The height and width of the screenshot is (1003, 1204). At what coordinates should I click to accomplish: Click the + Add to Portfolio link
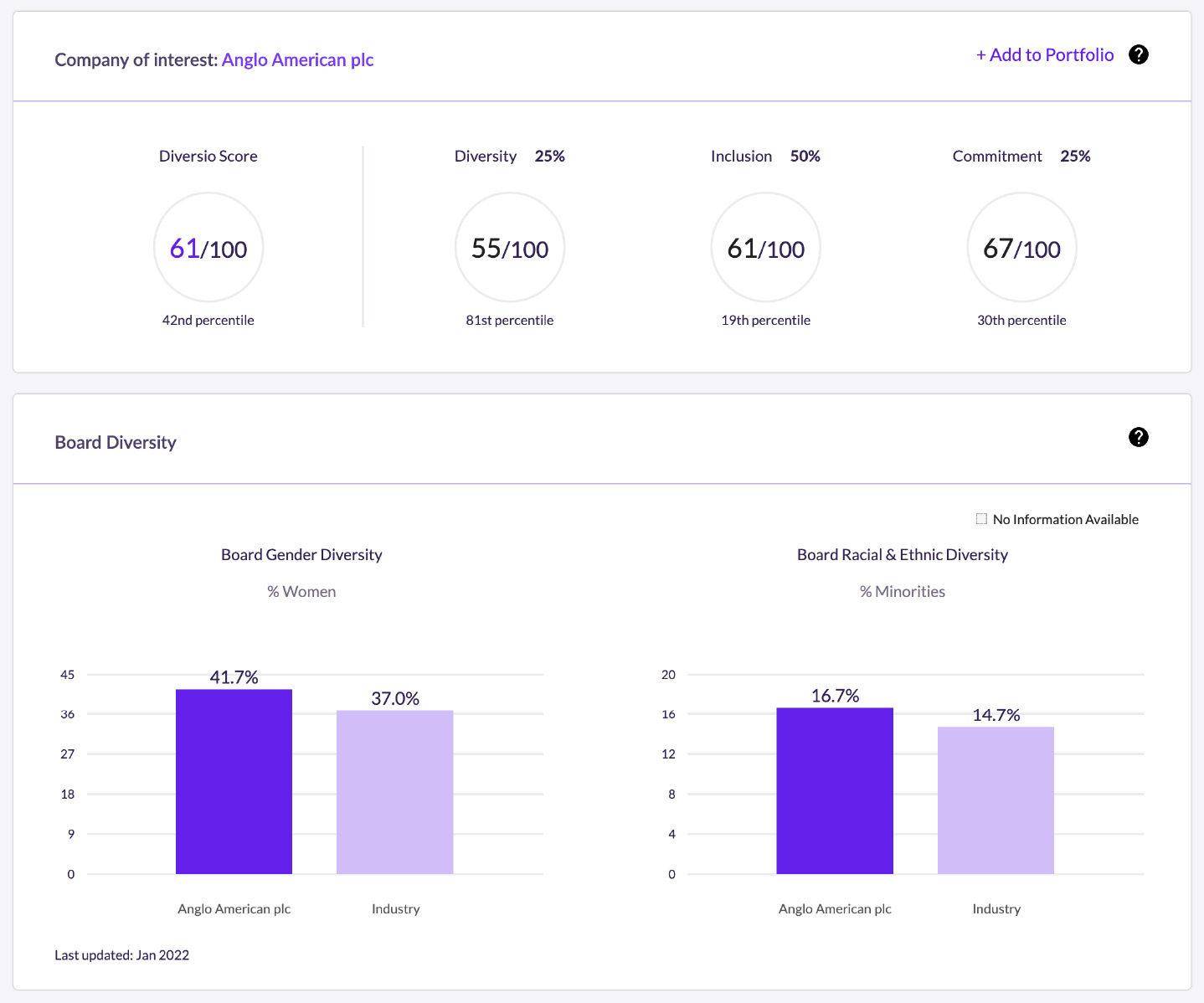point(1045,54)
